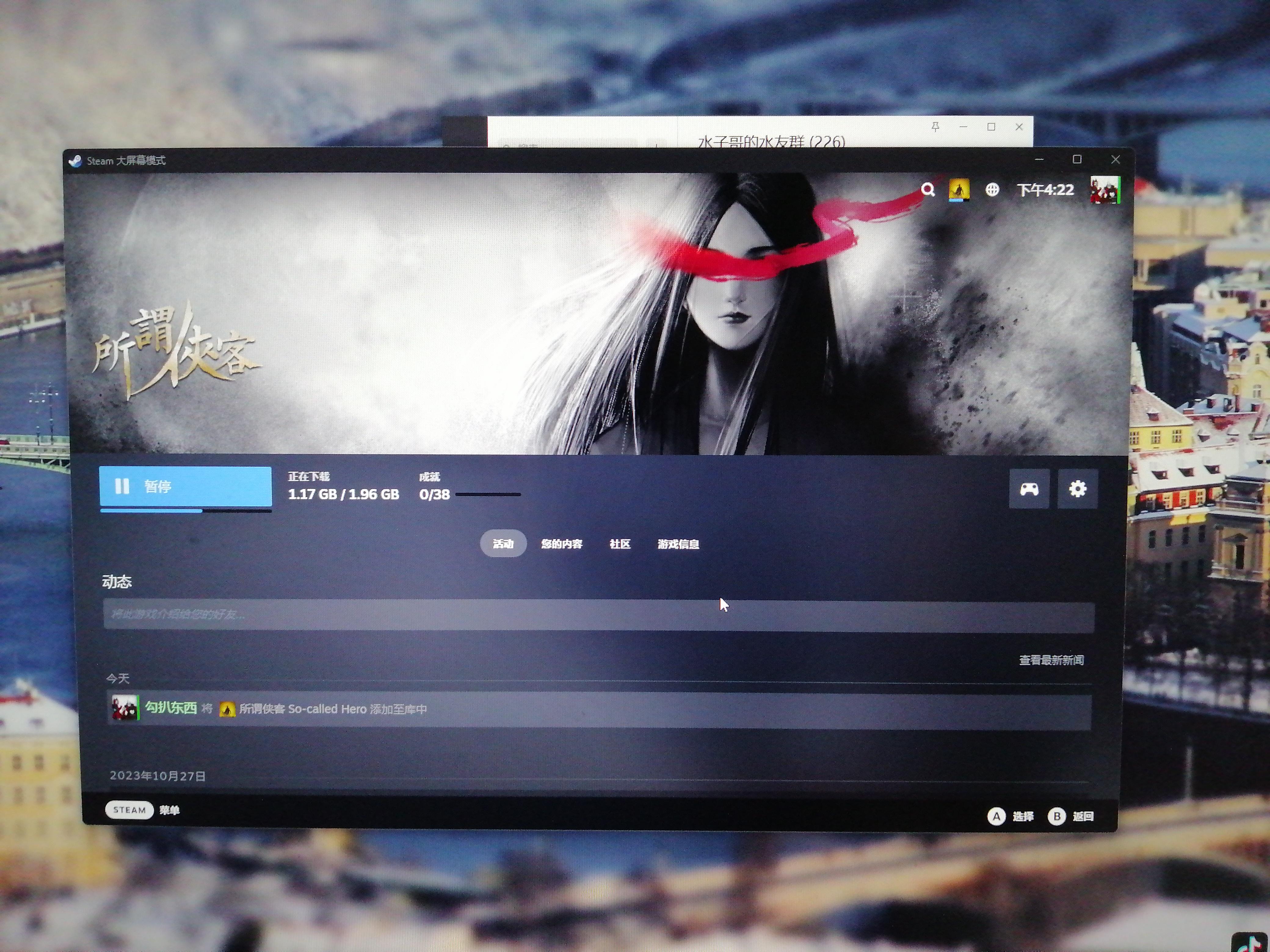Click the download progress bar under 暂停
This screenshot has width=1270, height=952.
(185, 510)
